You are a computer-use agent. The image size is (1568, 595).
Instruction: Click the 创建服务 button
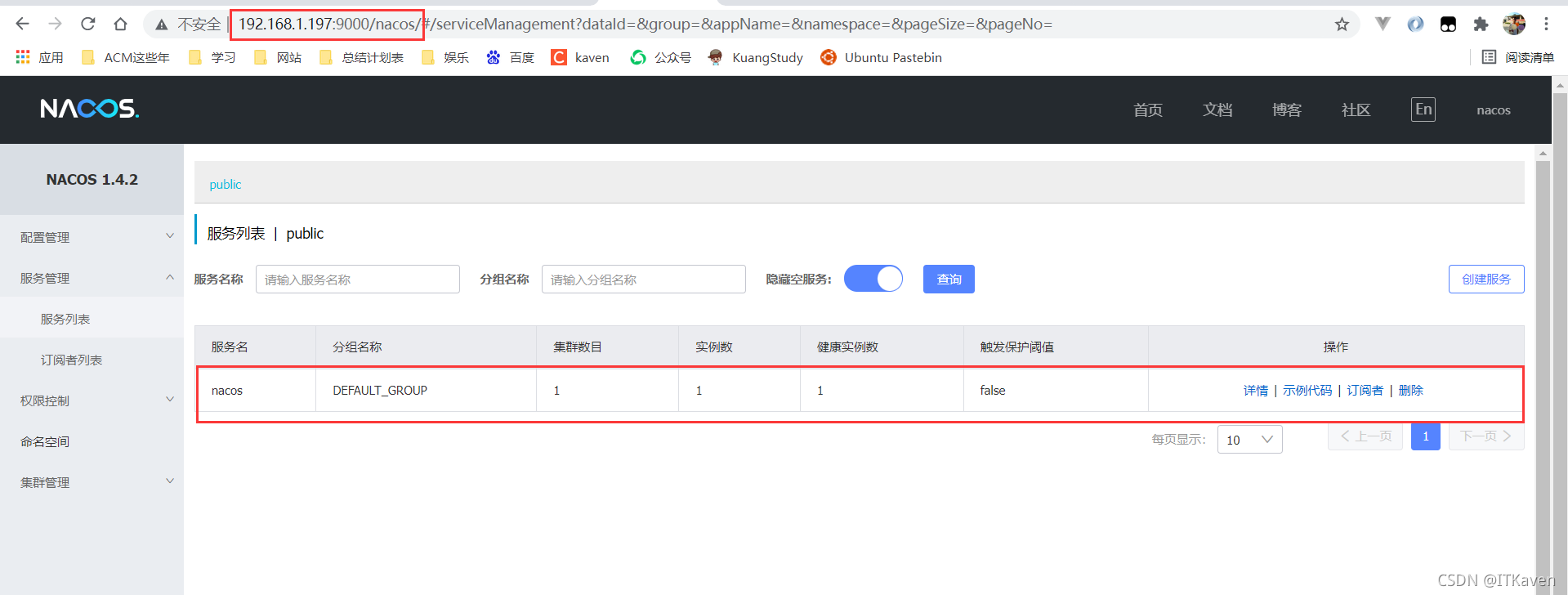[x=1486, y=279]
